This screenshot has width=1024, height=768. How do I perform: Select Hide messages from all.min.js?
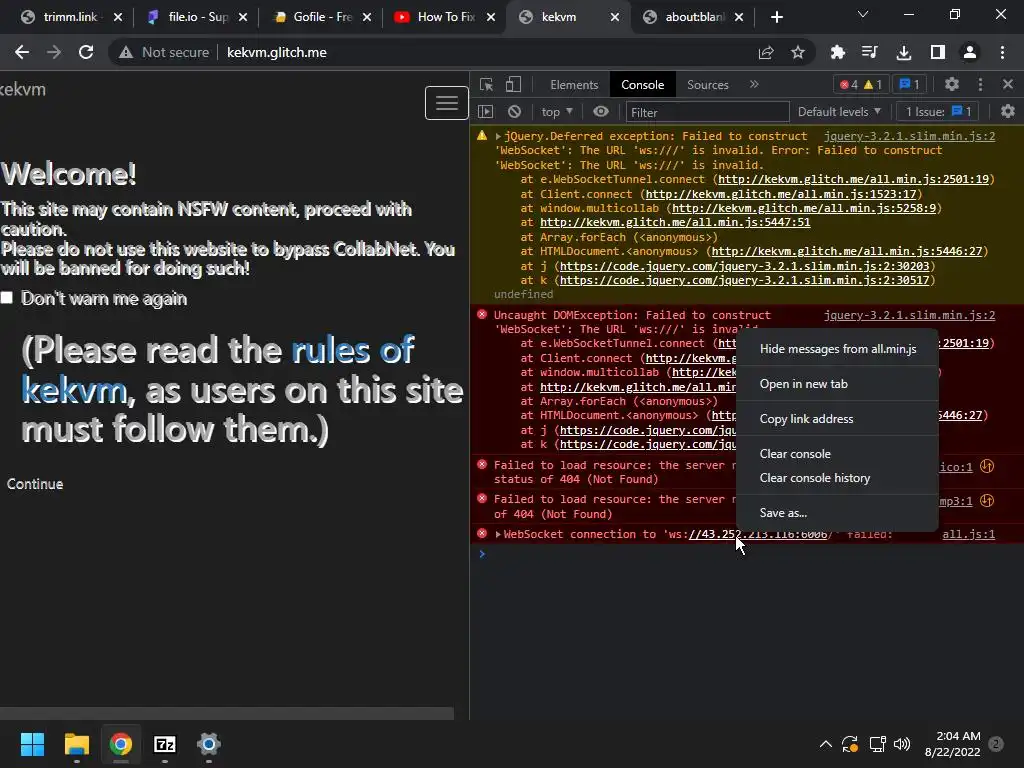coord(837,349)
